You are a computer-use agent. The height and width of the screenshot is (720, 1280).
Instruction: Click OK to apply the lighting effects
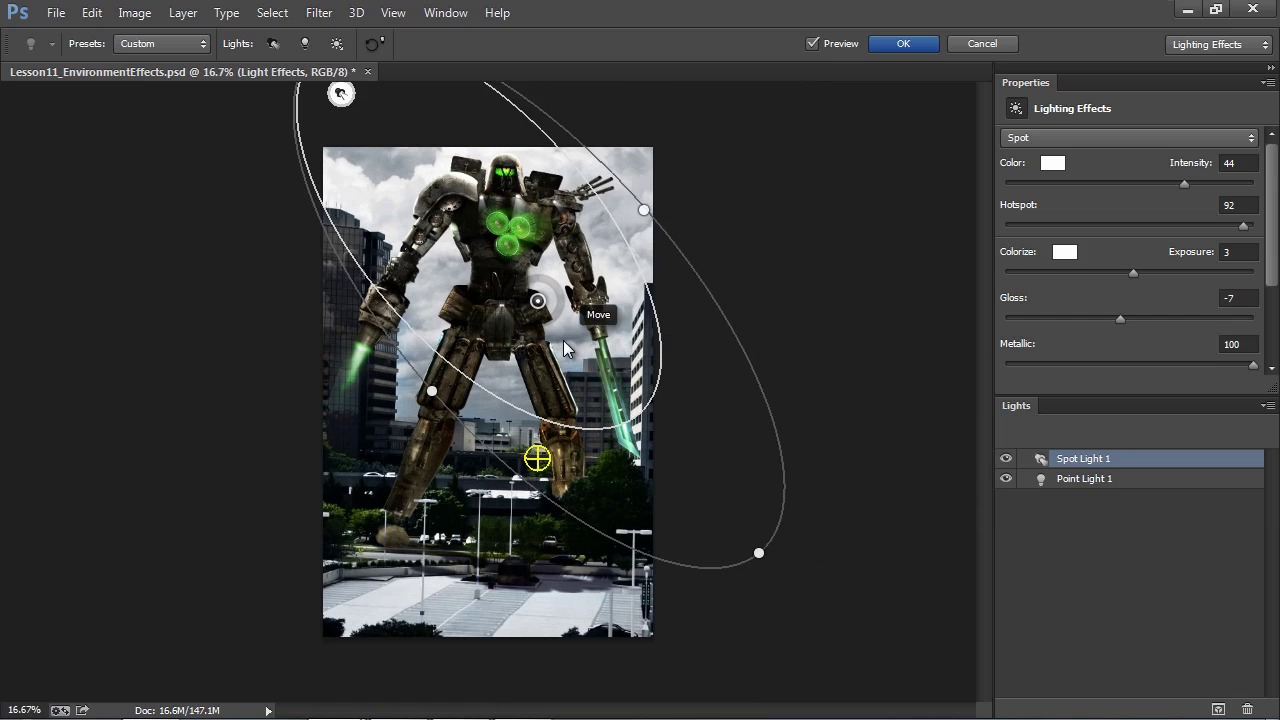click(903, 44)
